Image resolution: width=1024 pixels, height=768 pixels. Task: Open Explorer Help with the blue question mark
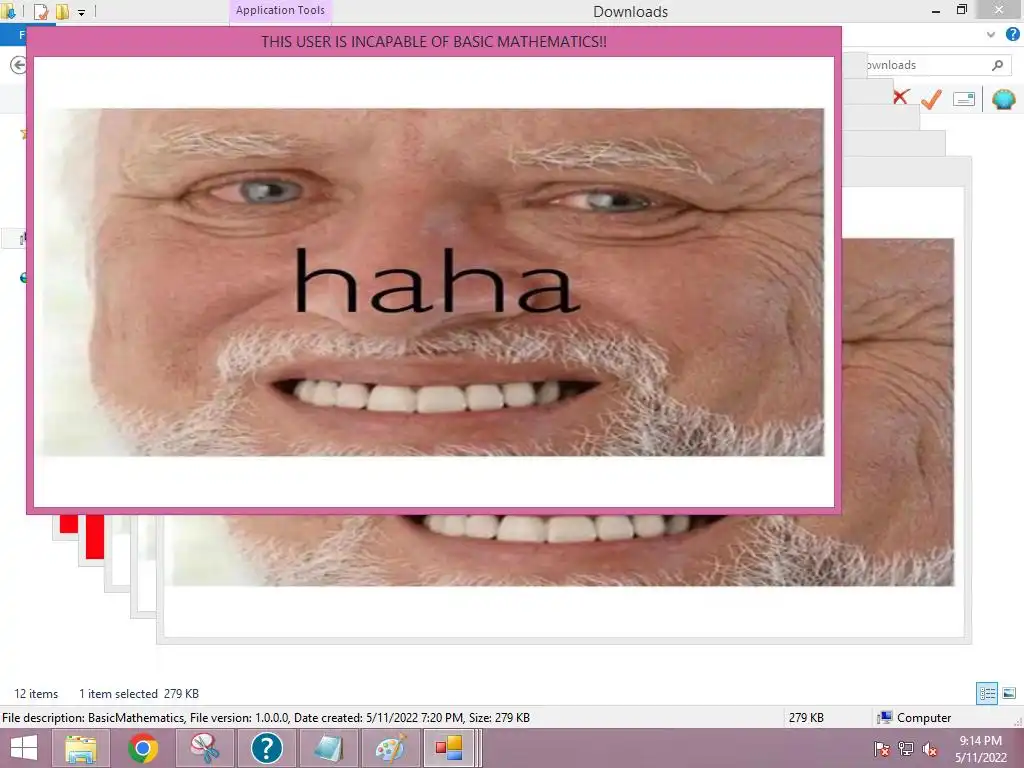(x=1012, y=35)
